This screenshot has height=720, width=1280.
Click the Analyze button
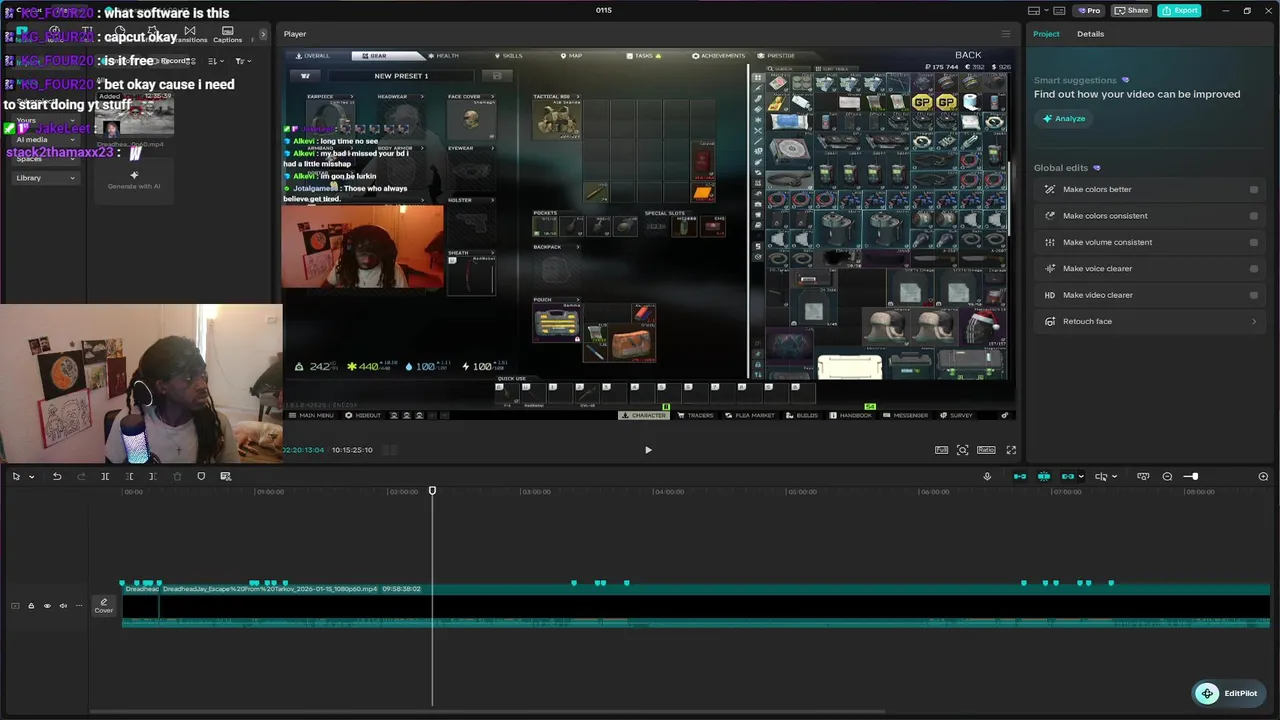[1064, 118]
